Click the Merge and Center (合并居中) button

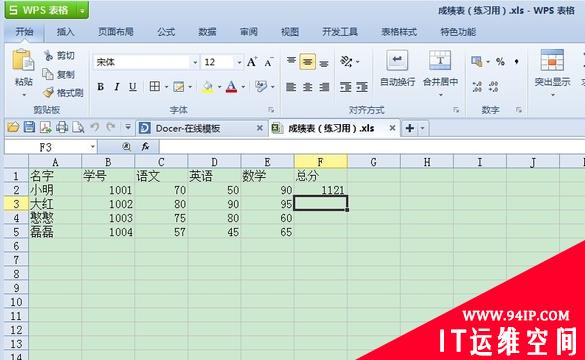point(440,68)
